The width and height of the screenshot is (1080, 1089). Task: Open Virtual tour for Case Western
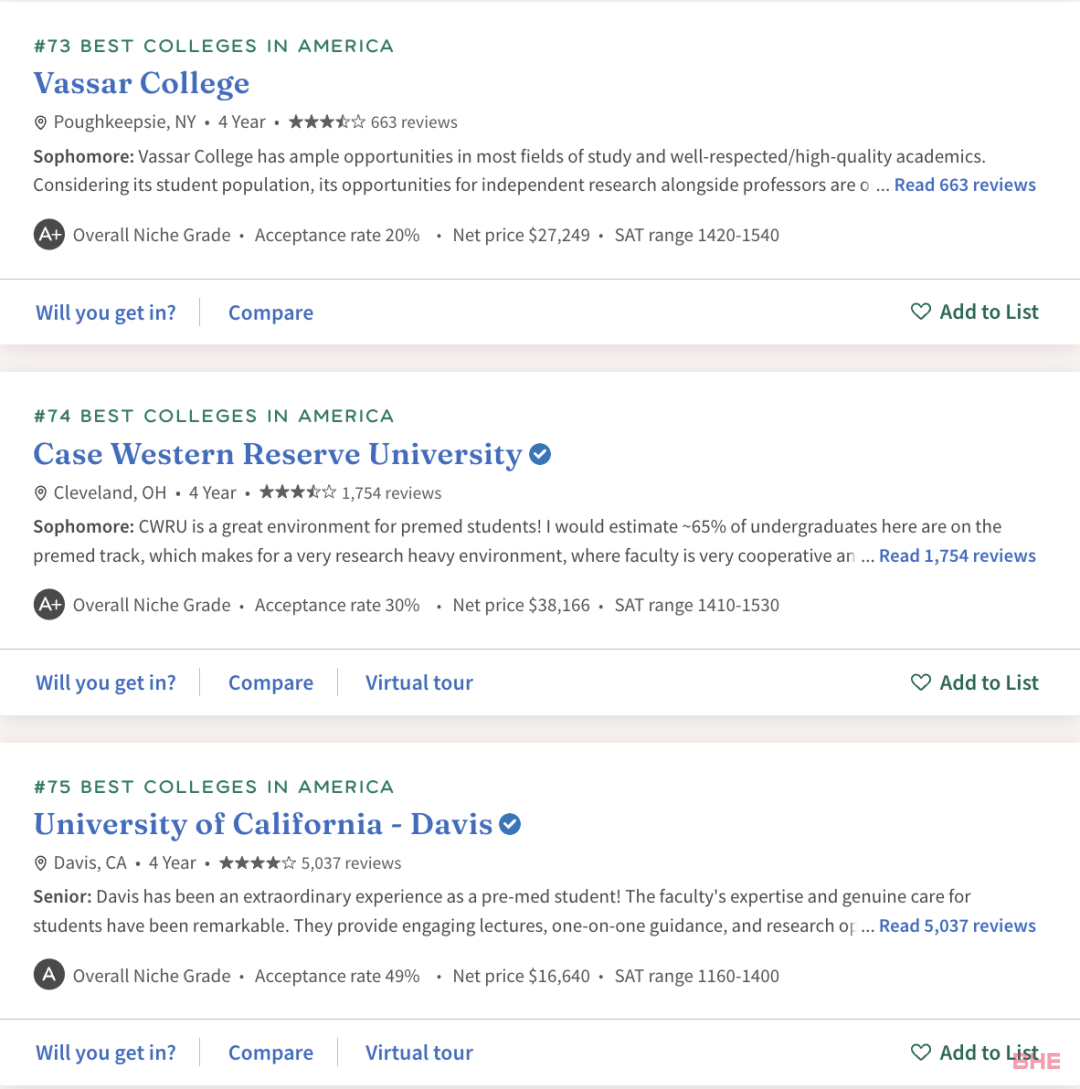tap(419, 683)
